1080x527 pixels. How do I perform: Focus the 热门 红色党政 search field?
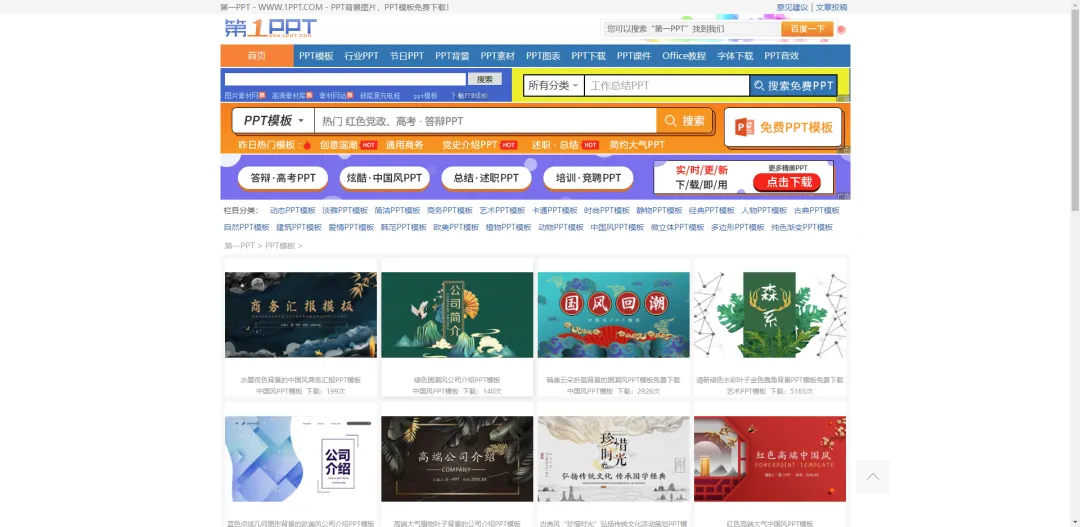click(x=486, y=121)
